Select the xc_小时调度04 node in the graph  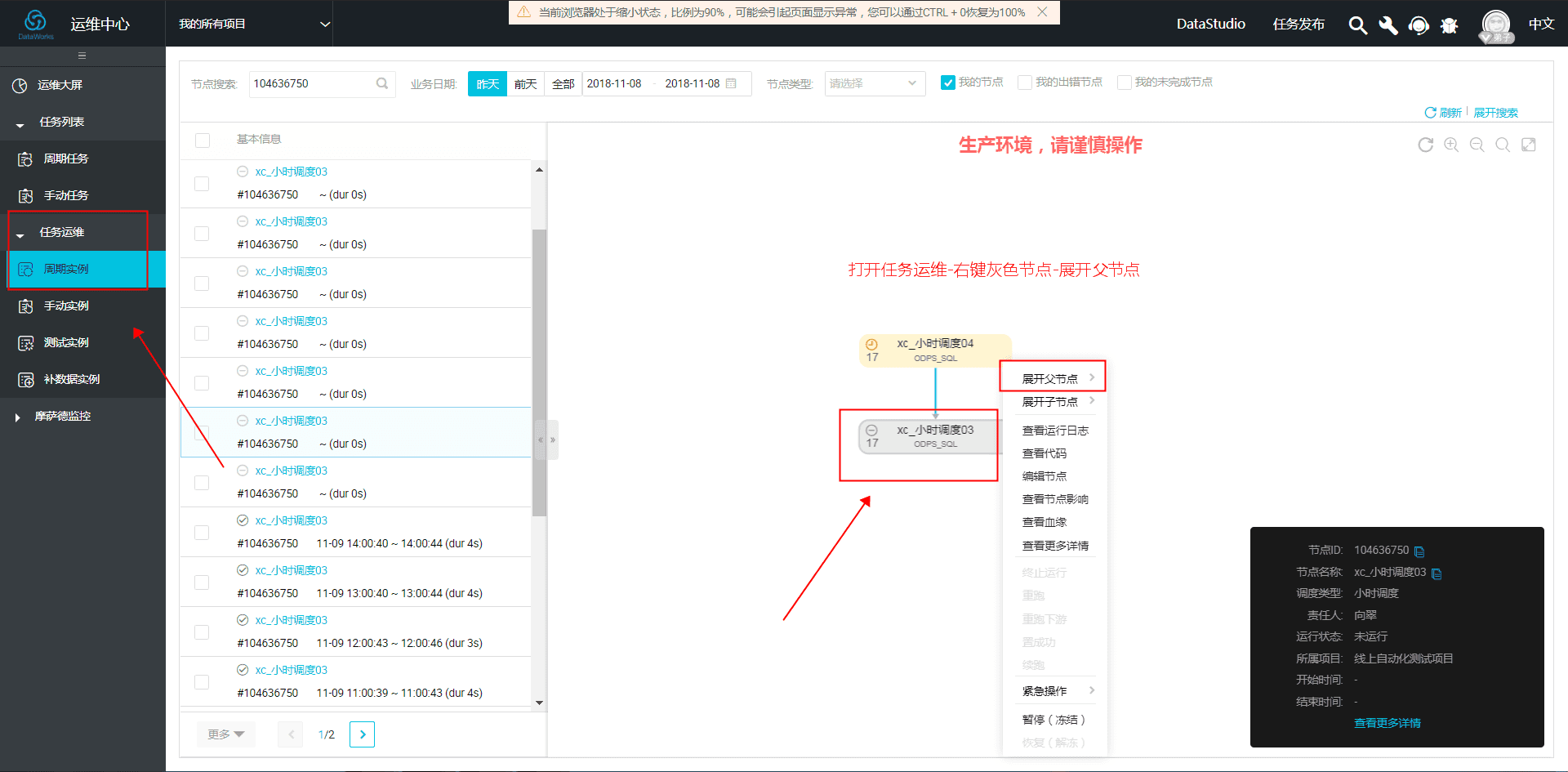[x=935, y=350]
